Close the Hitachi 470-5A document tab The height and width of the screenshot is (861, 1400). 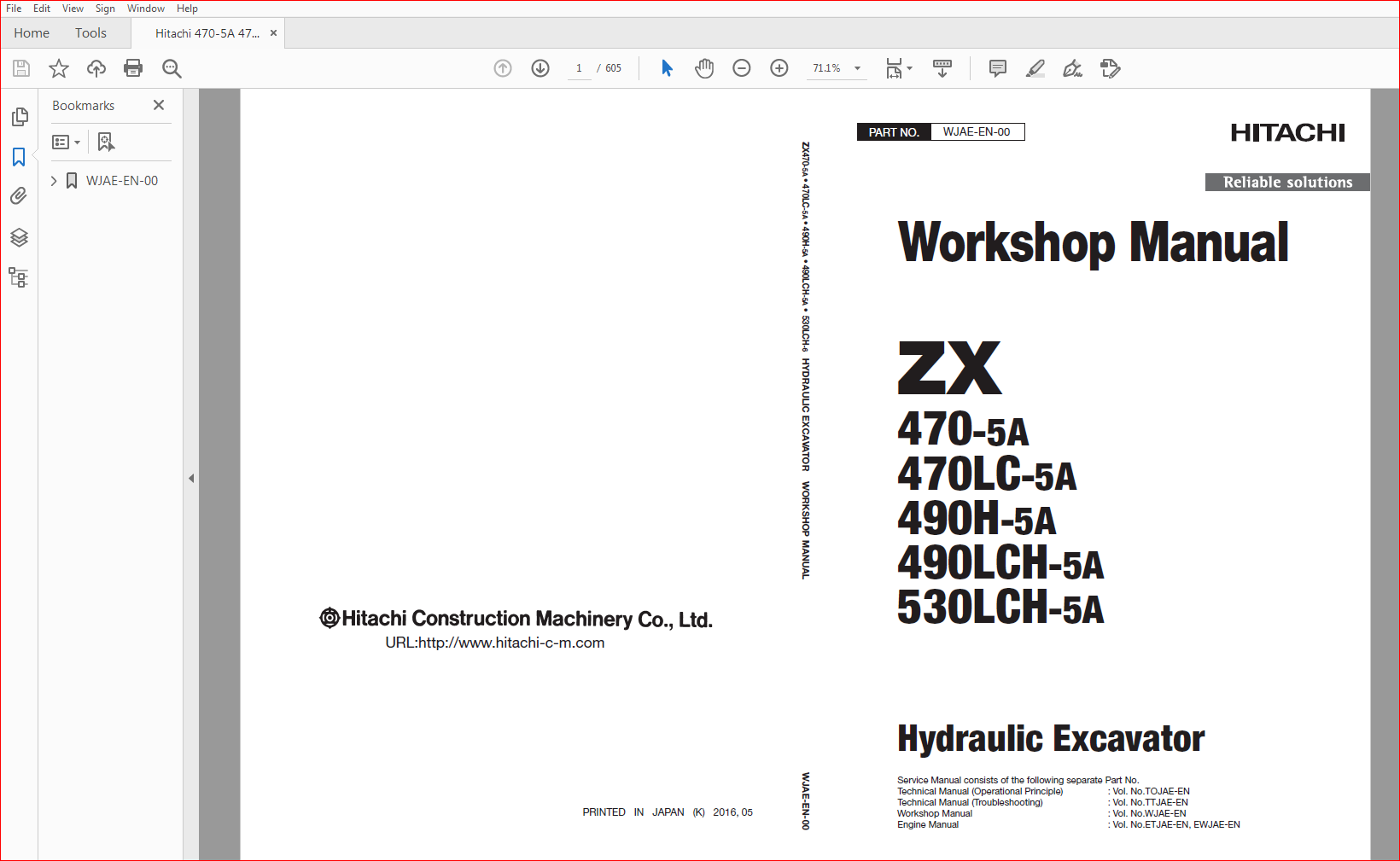[x=273, y=33]
